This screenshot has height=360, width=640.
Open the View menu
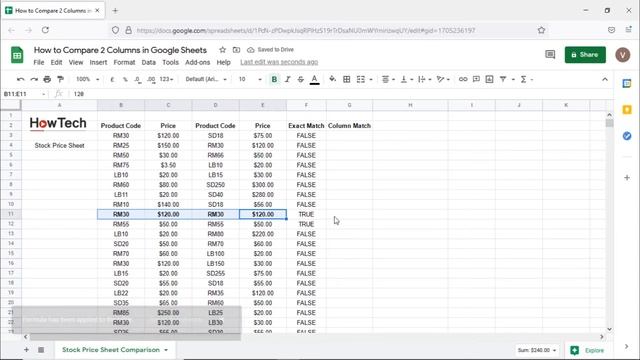point(76,62)
